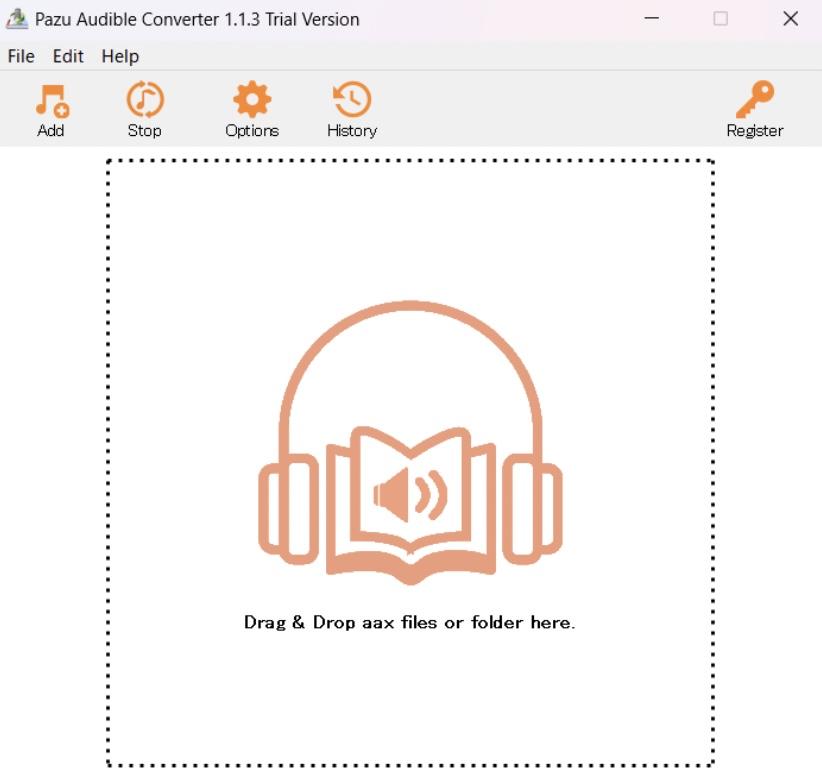This screenshot has height=776, width=822.
Task: Click the Add audiobook icon
Action: [52, 101]
